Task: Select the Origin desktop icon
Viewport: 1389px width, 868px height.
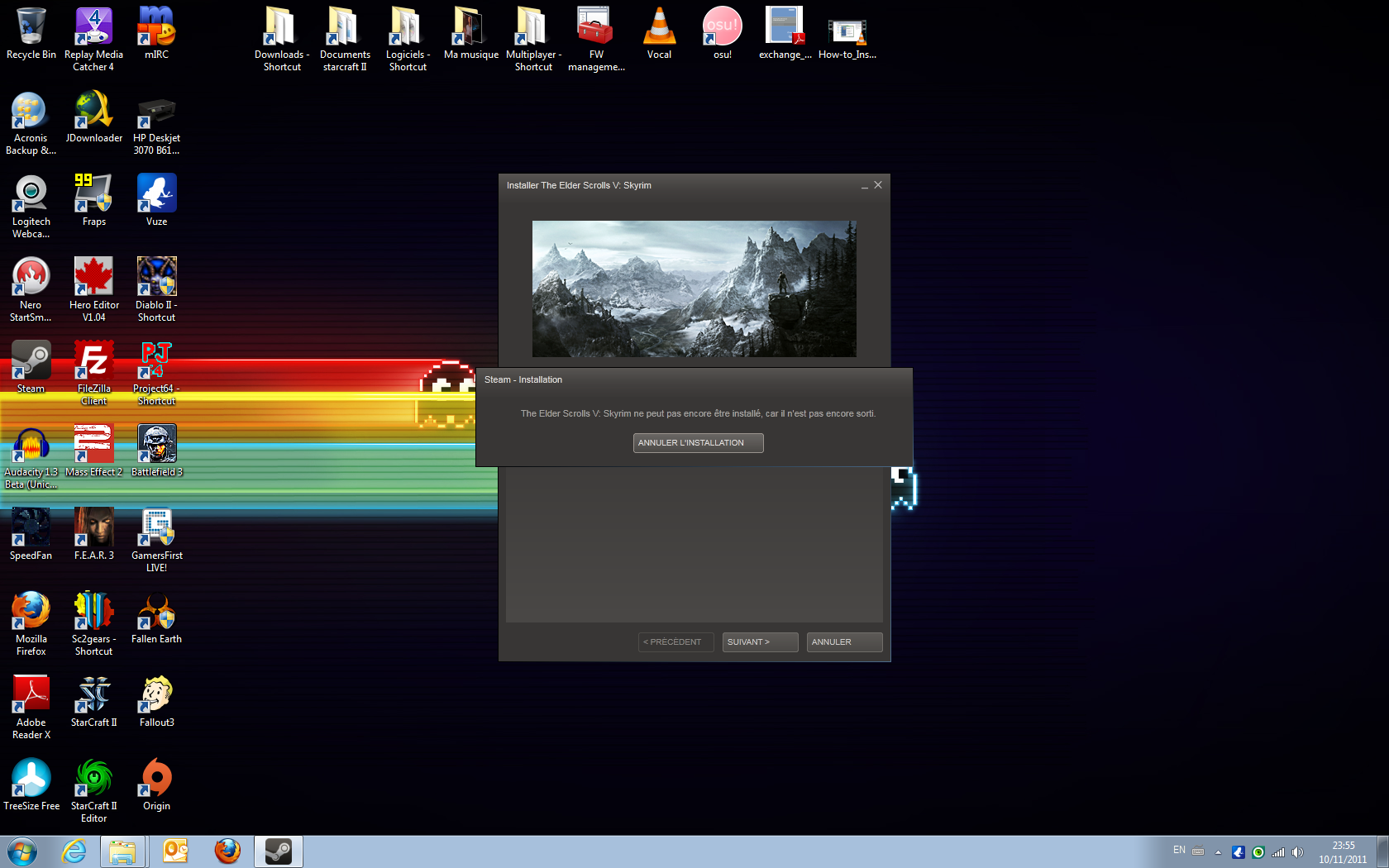Action: click(x=157, y=786)
